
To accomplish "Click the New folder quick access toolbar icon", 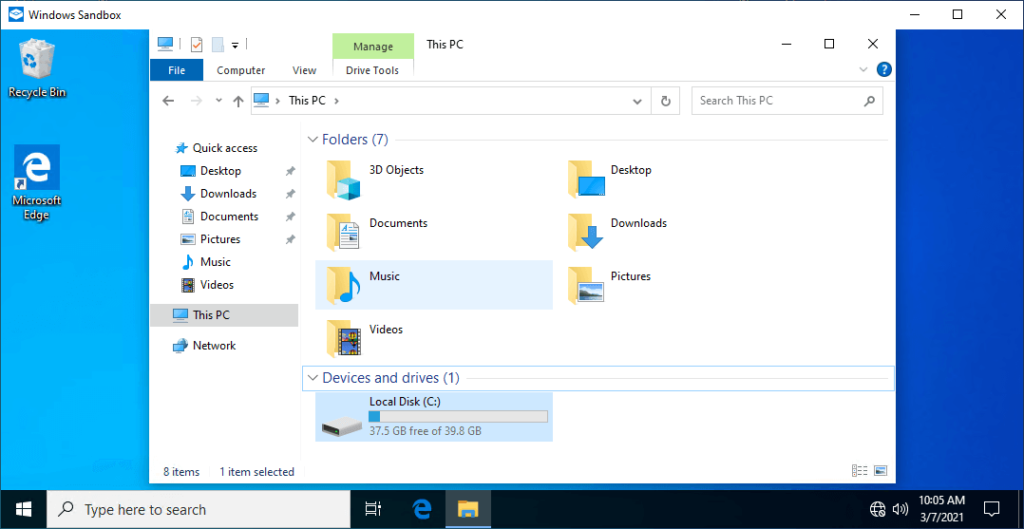I will 218,45.
